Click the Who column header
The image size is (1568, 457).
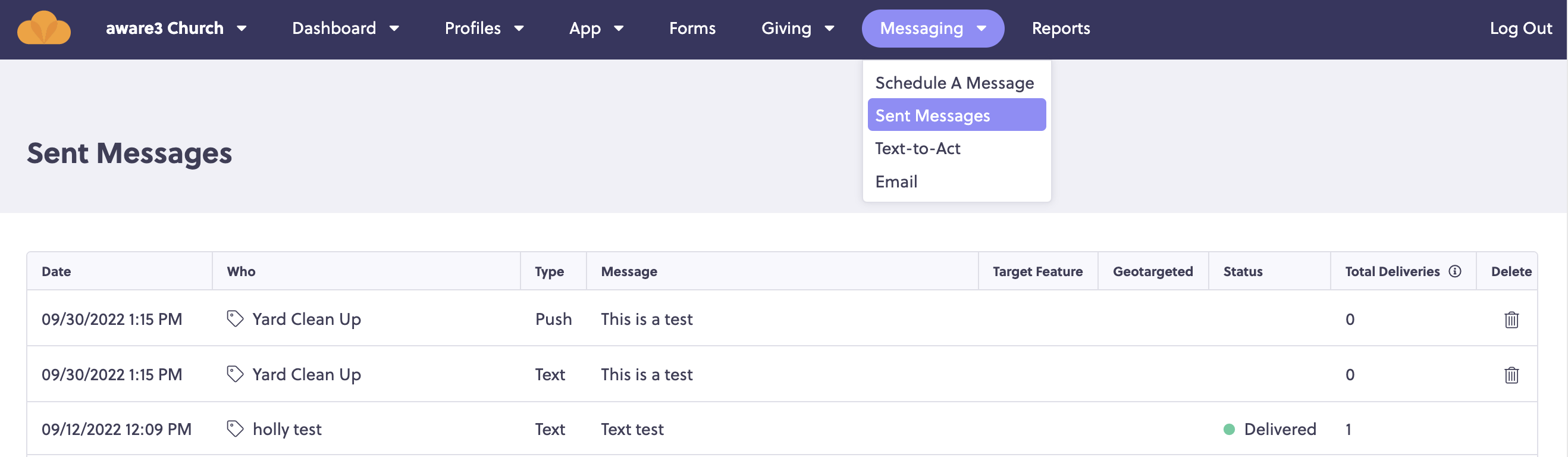coord(241,271)
